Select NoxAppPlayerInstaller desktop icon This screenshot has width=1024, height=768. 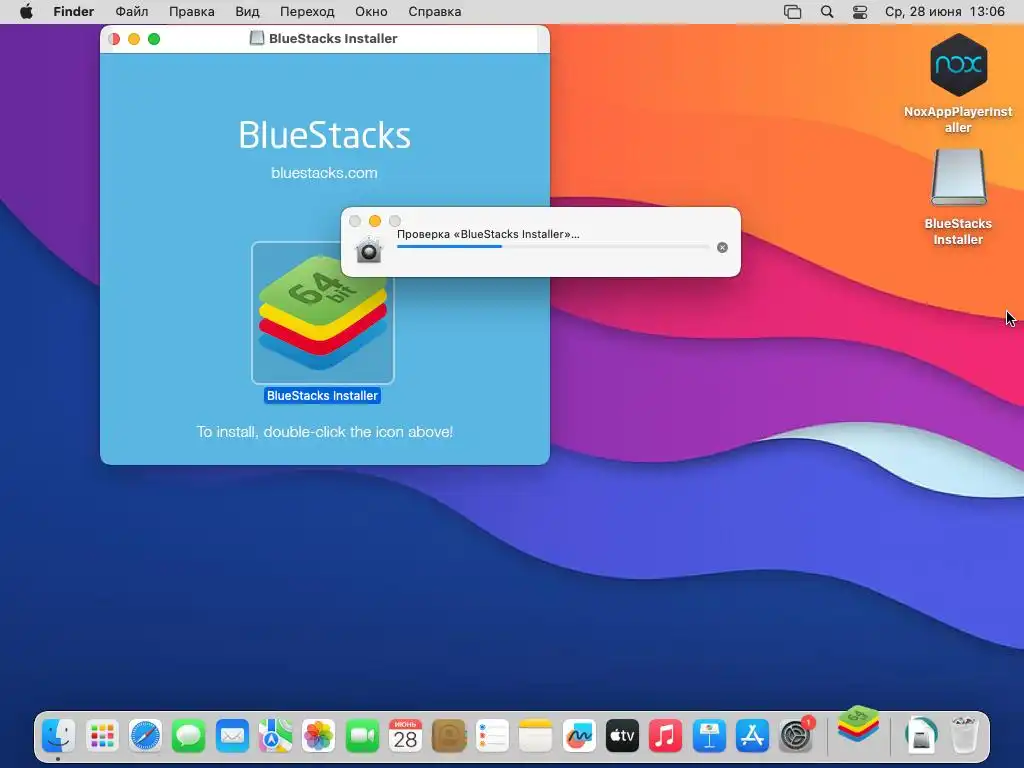click(958, 65)
